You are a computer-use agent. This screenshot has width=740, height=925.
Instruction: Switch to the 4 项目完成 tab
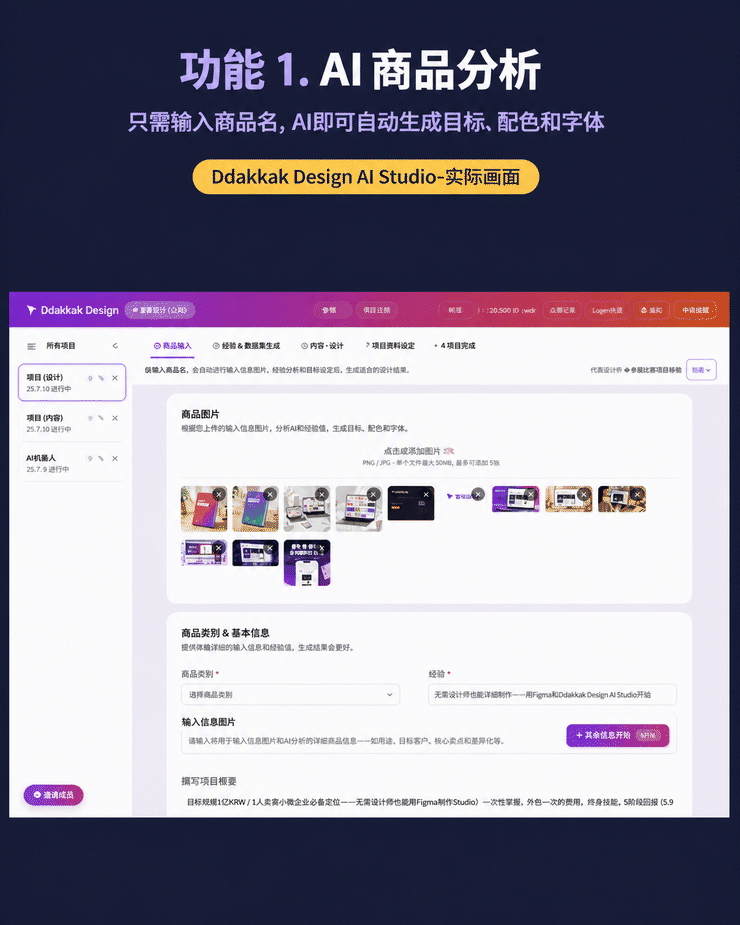click(x=454, y=346)
